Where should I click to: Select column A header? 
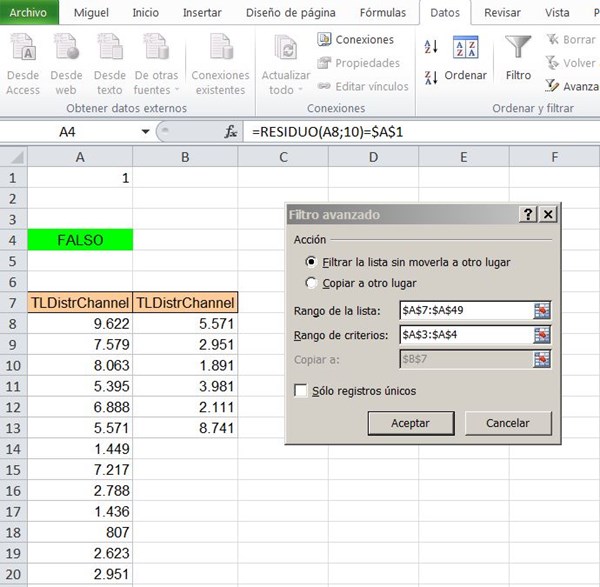point(80,157)
